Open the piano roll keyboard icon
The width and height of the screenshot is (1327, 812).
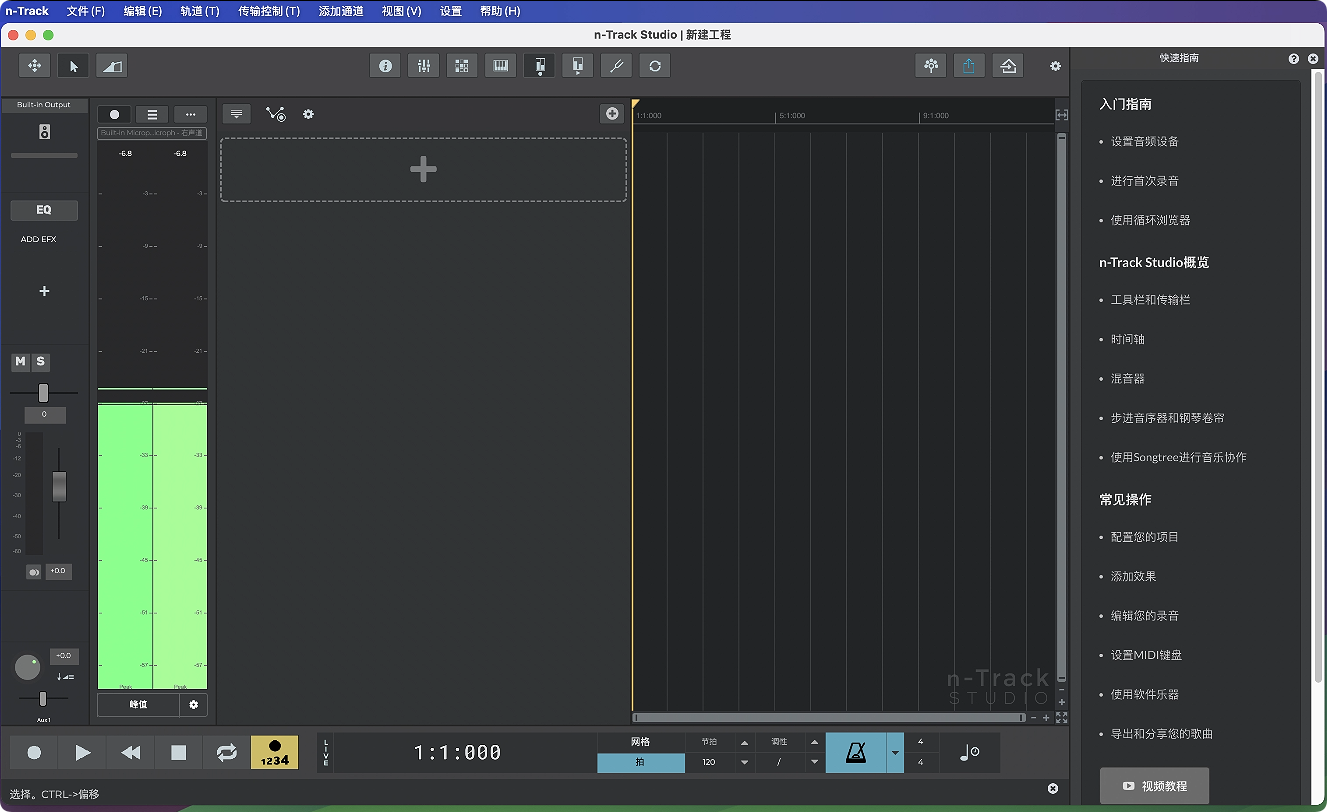point(500,66)
